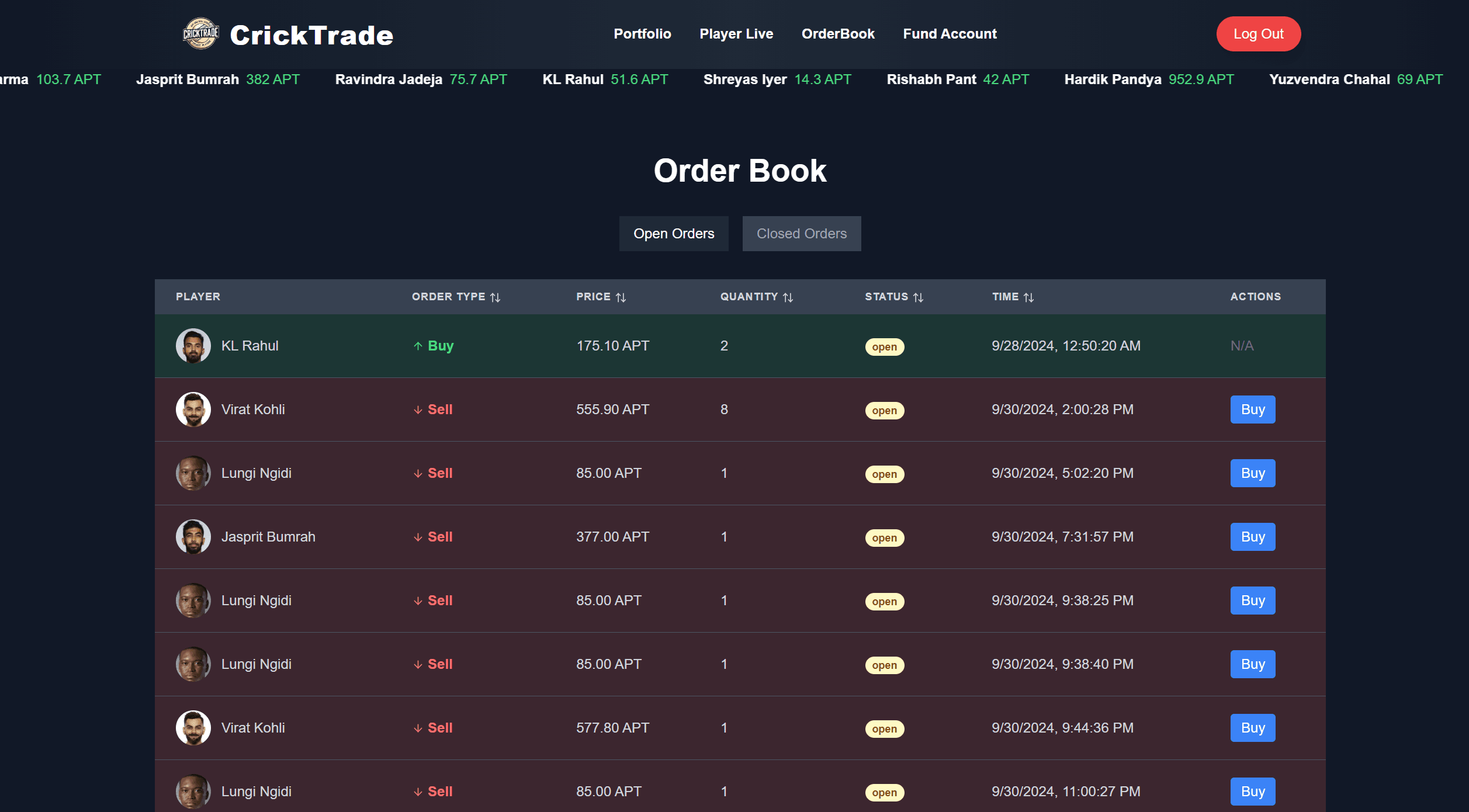Click the ACTIONS column header

1256,297
